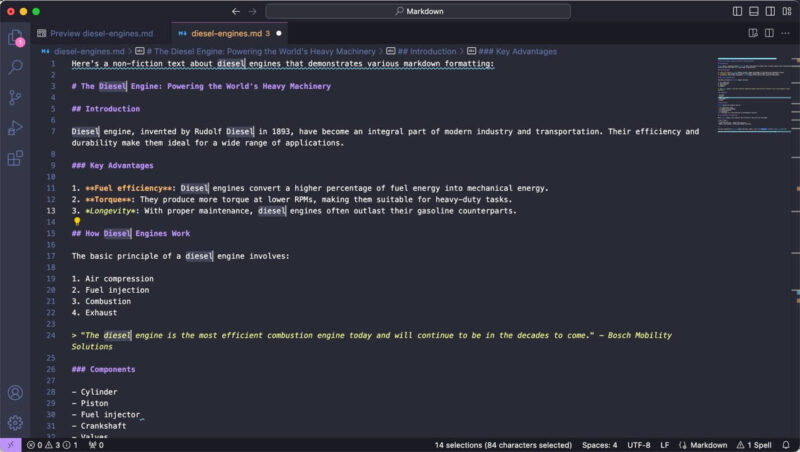Screen dimensions: 800x452
Task: Click the first line 'Here's a non-fiction text' sentence
Action: (x=283, y=63)
